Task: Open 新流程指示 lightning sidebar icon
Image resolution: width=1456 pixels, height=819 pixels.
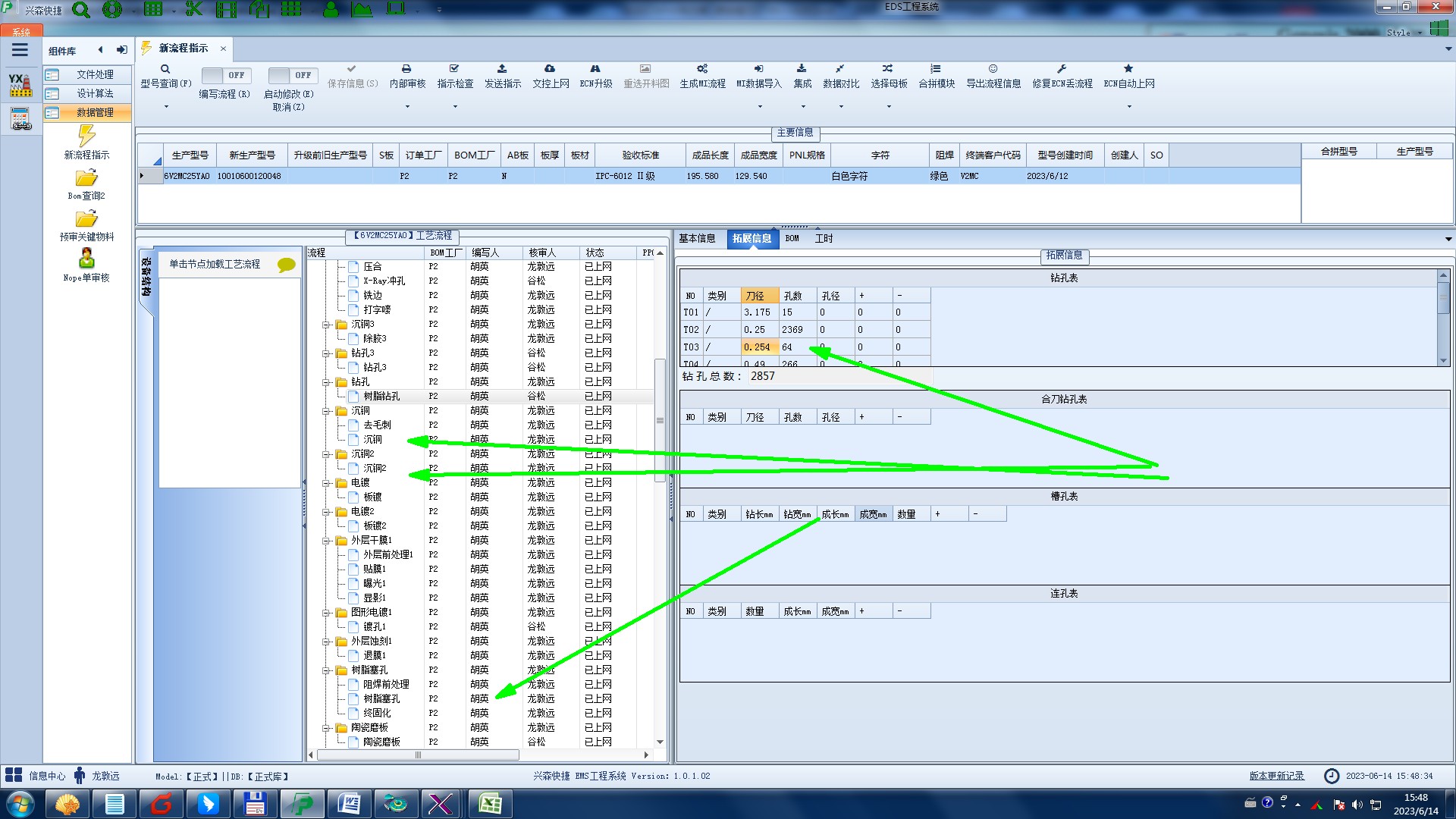Action: (86, 136)
